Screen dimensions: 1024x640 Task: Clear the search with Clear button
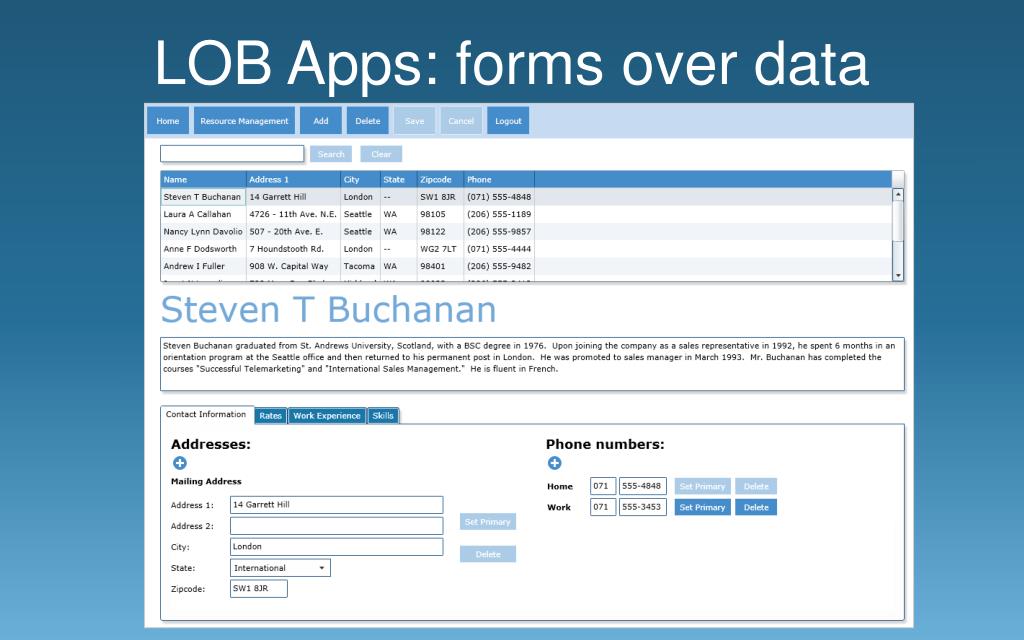click(x=381, y=154)
